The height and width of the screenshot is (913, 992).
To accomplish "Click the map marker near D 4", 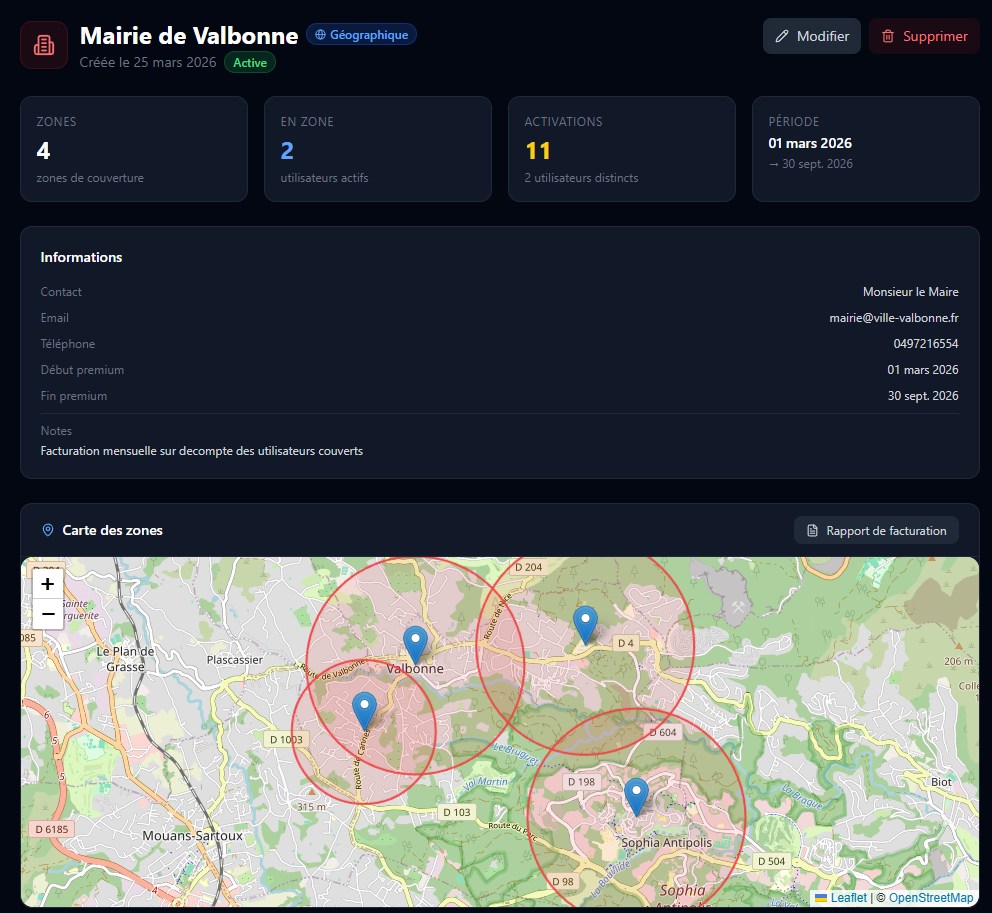I will tap(585, 623).
